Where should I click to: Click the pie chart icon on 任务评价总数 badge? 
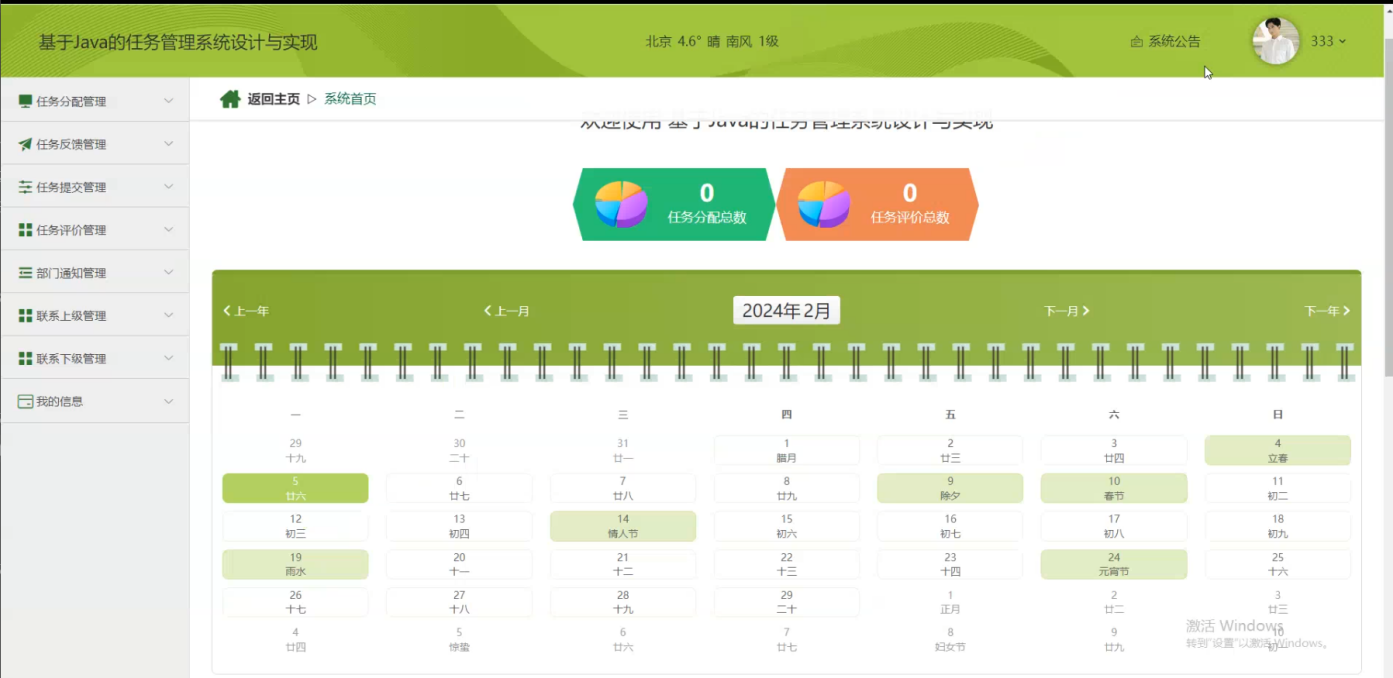824,203
